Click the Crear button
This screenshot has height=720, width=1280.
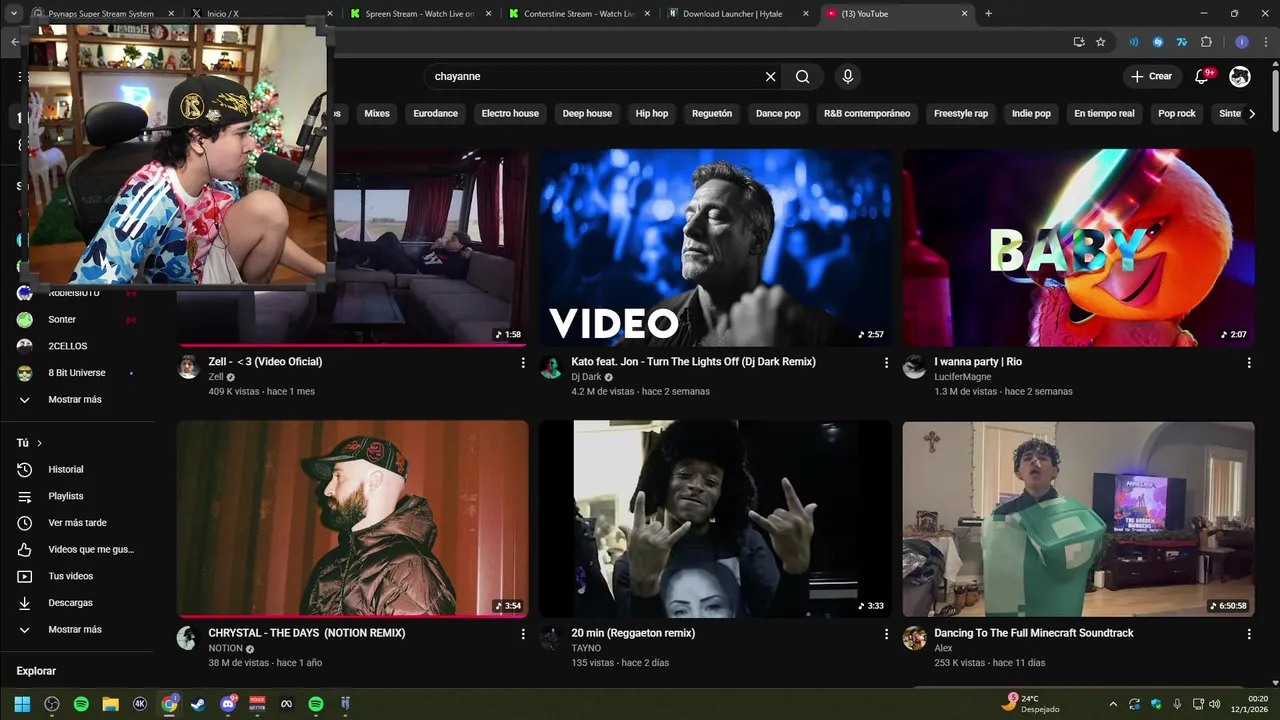pyautogui.click(x=1151, y=77)
